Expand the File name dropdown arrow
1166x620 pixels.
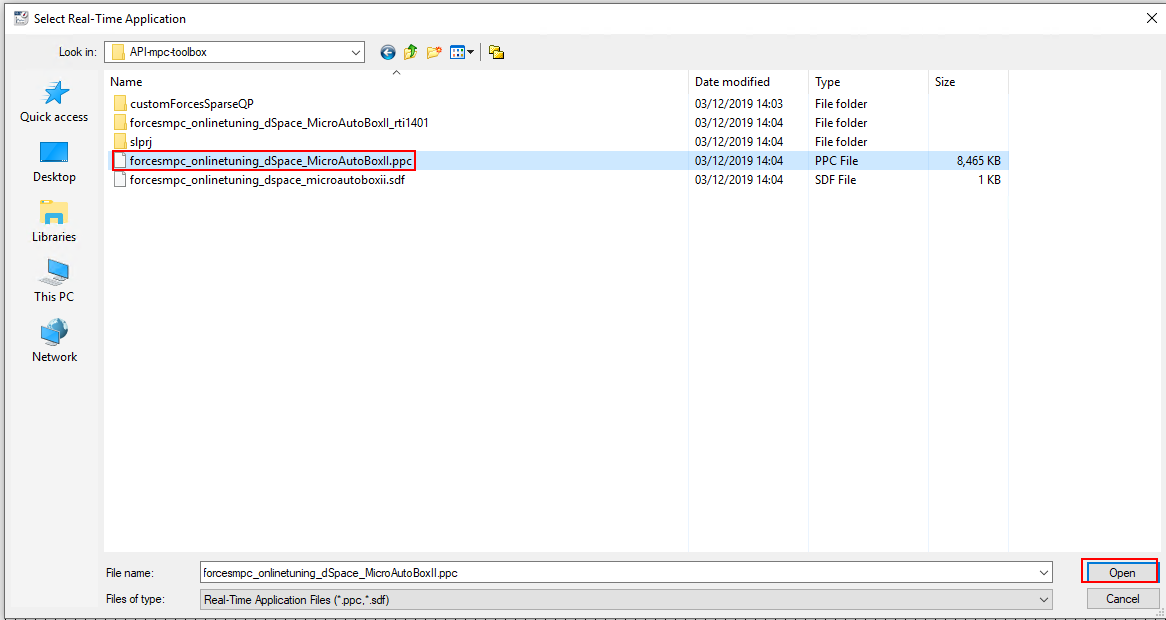1044,573
